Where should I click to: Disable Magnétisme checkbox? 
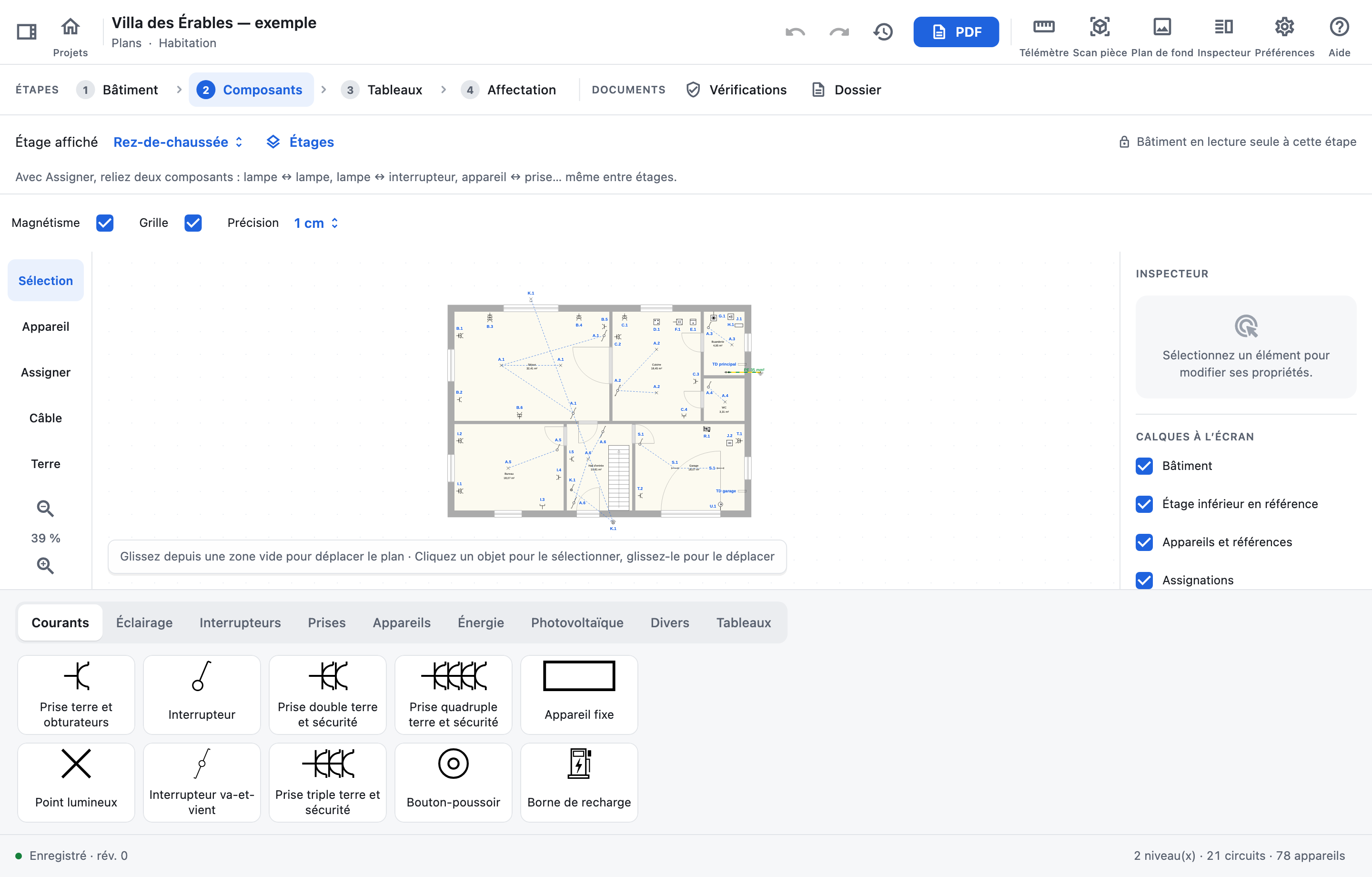click(x=105, y=223)
